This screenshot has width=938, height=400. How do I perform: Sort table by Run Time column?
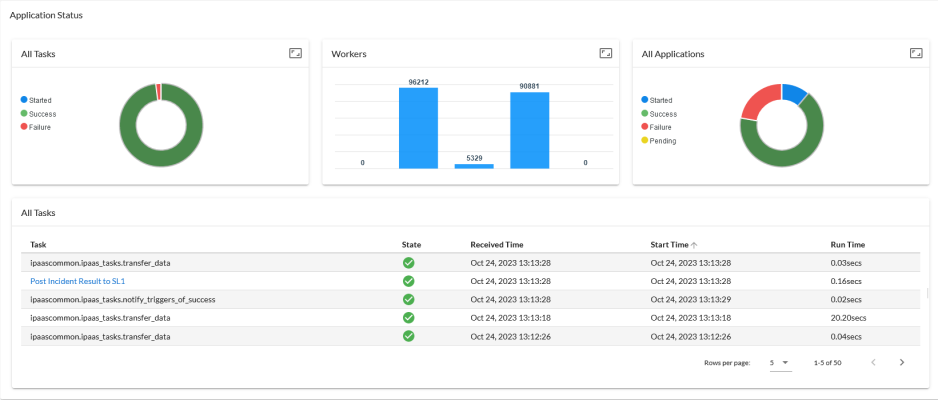pyautogui.click(x=847, y=244)
